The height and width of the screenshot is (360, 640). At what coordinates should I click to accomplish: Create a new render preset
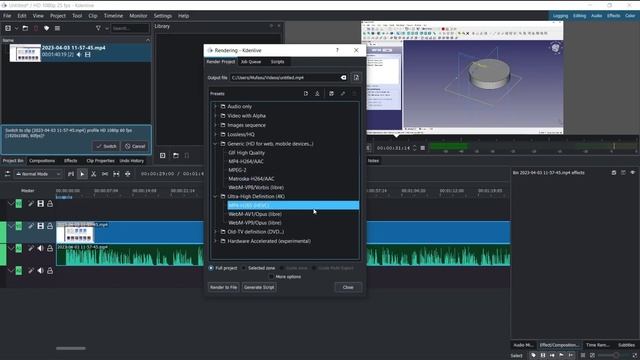306,93
